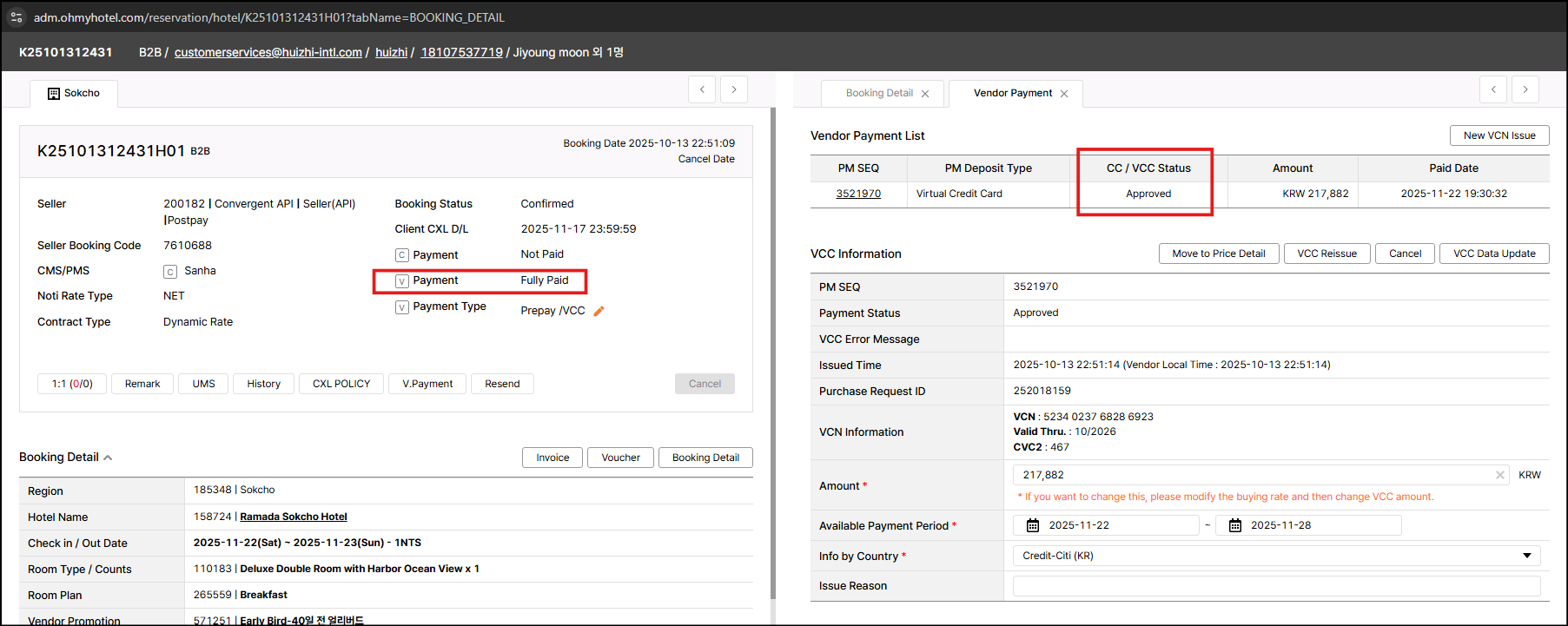
Task: Click the VCC Reissue button
Action: [1326, 254]
